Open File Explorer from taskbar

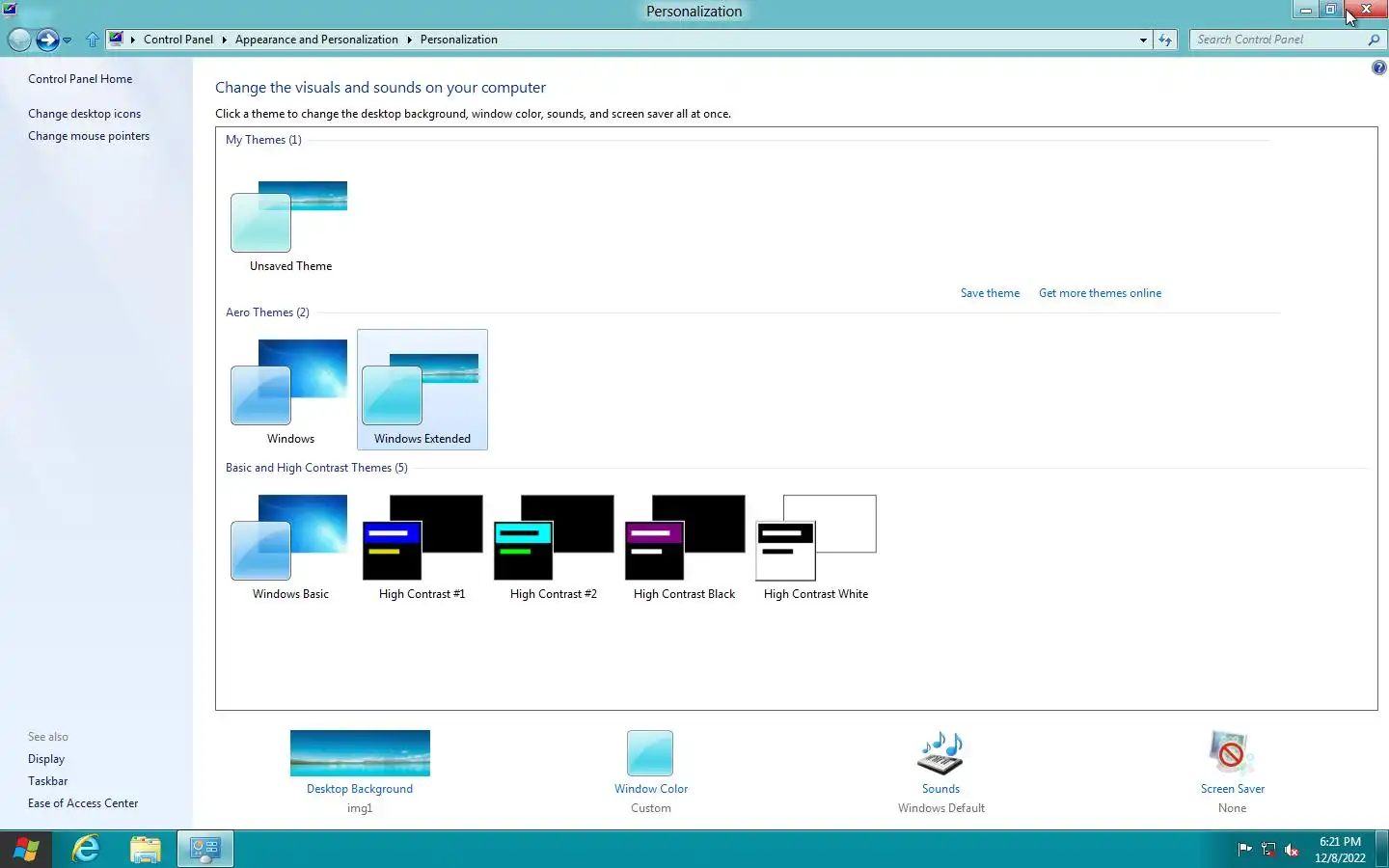pyautogui.click(x=146, y=850)
